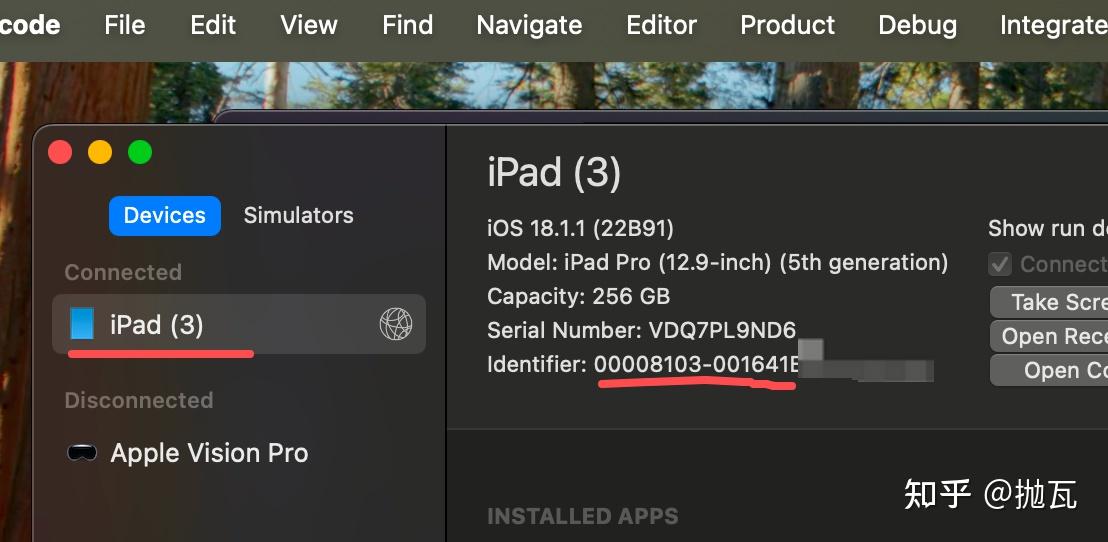Open the Editor menu
Viewport: 1108px width, 542px height.
[661, 25]
